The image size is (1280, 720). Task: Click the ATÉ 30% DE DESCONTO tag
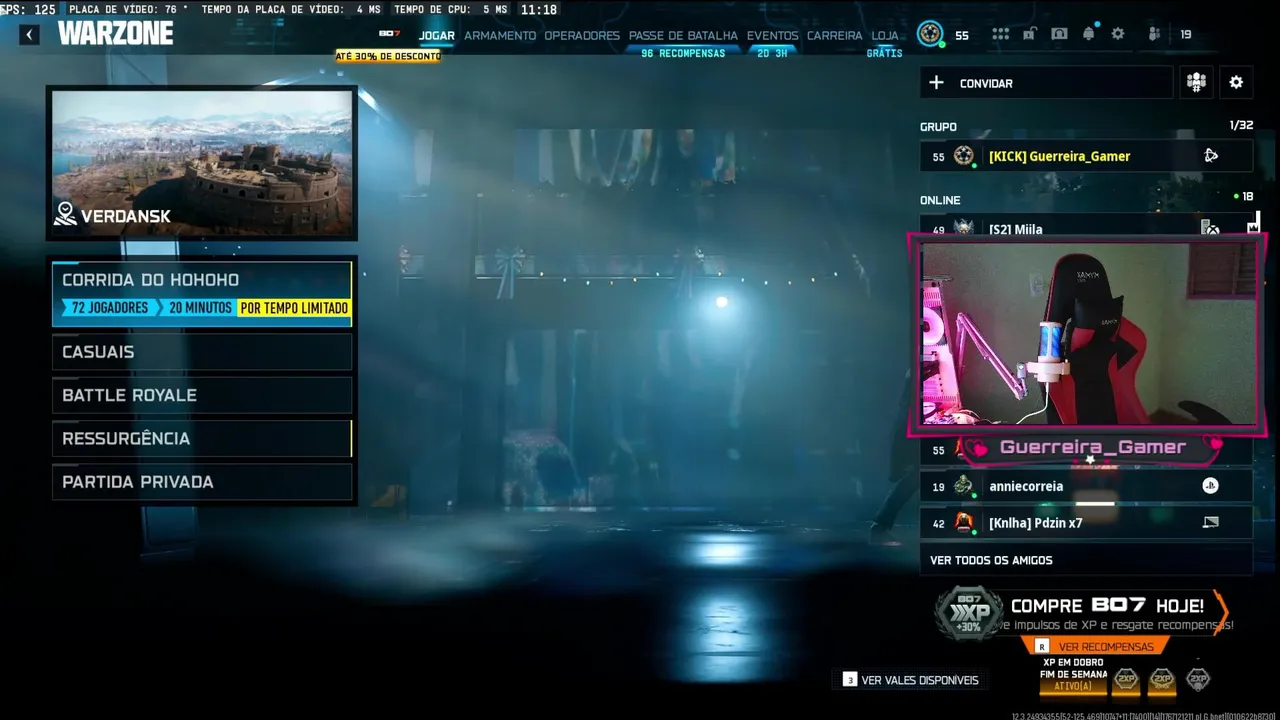tap(388, 56)
